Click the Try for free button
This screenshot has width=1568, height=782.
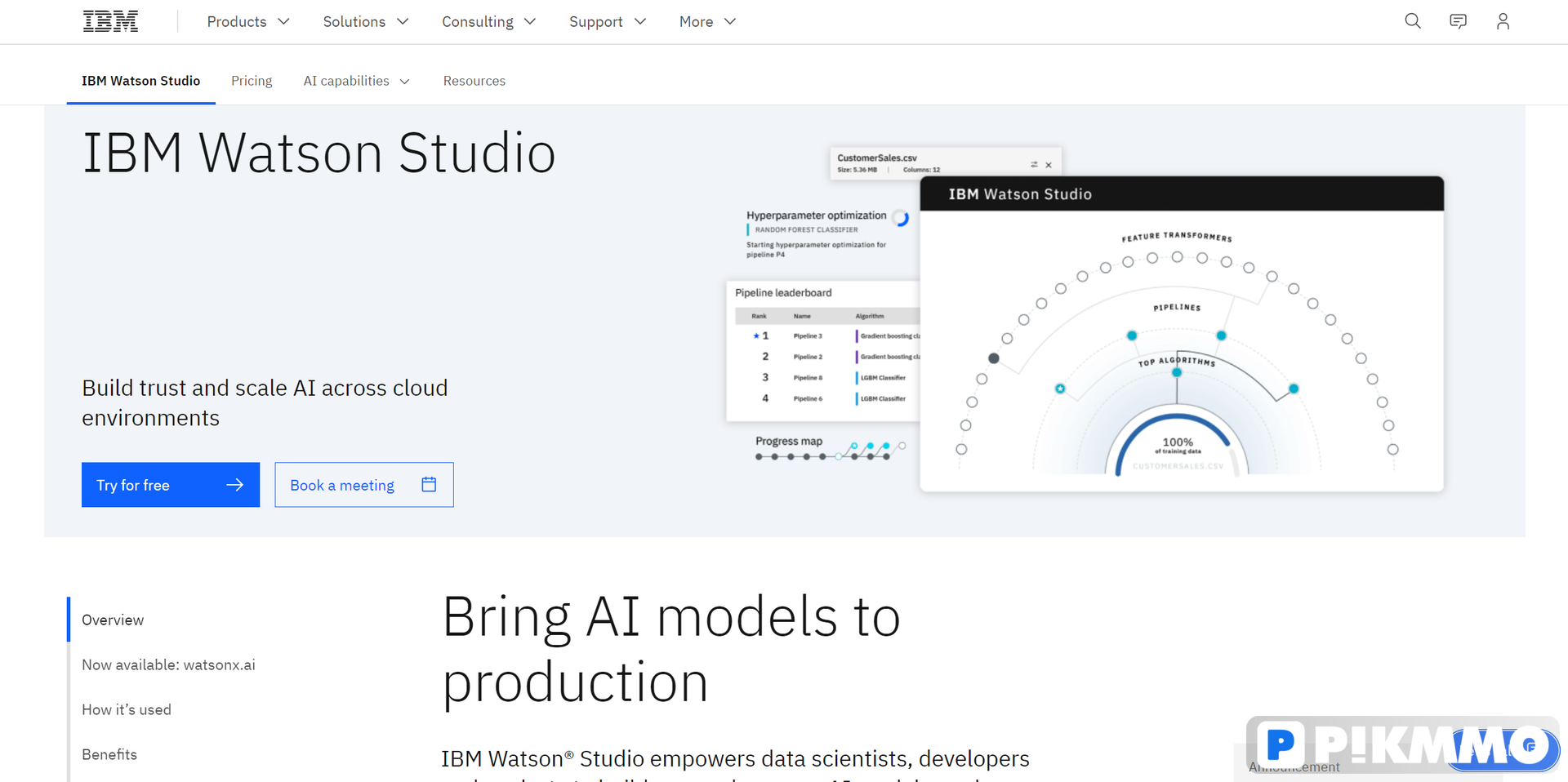click(x=171, y=485)
